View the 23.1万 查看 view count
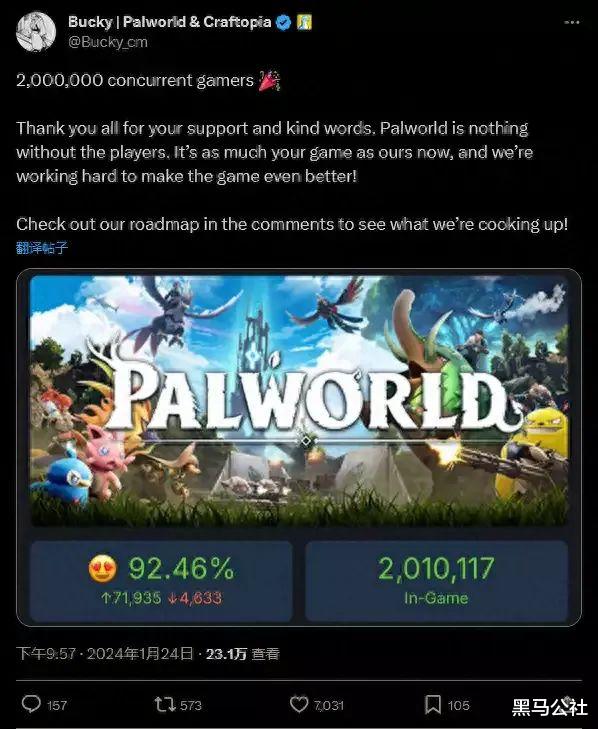The image size is (598, 729). (x=242, y=654)
